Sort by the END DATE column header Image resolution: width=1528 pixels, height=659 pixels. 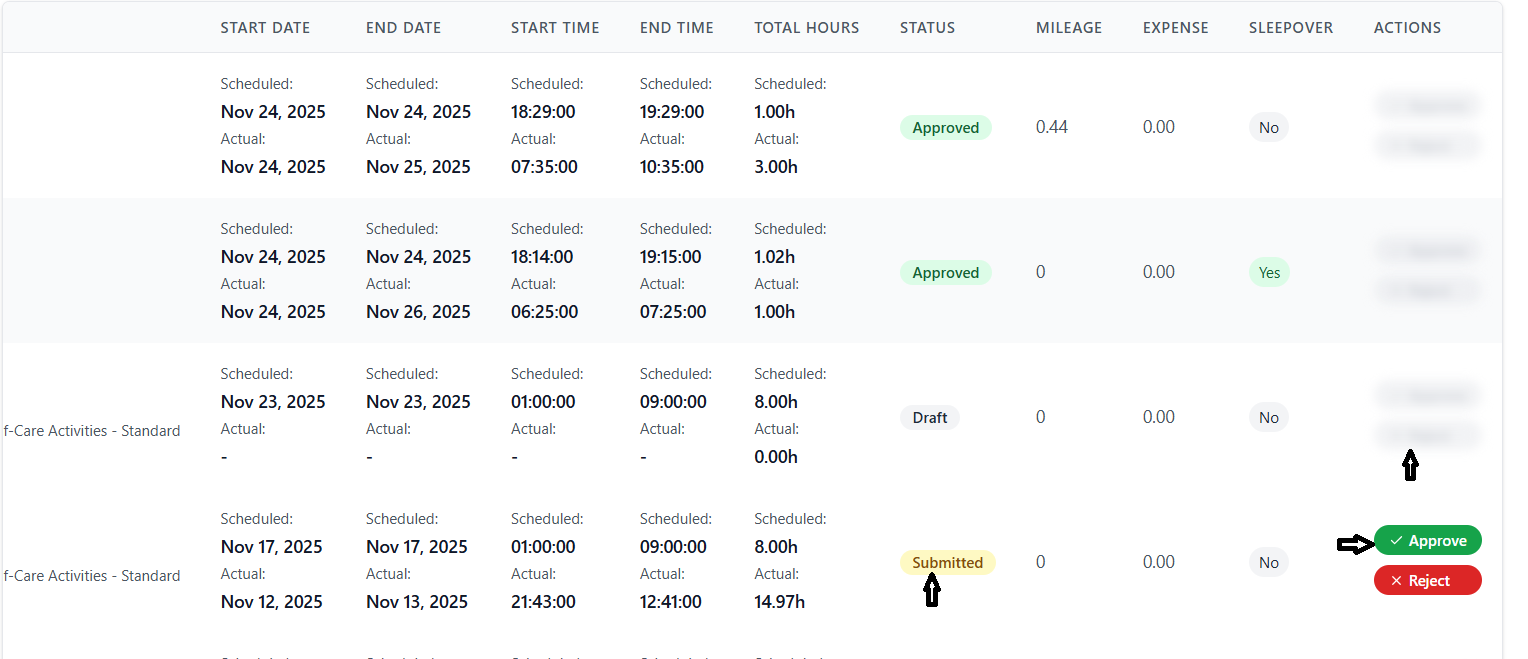[x=403, y=28]
